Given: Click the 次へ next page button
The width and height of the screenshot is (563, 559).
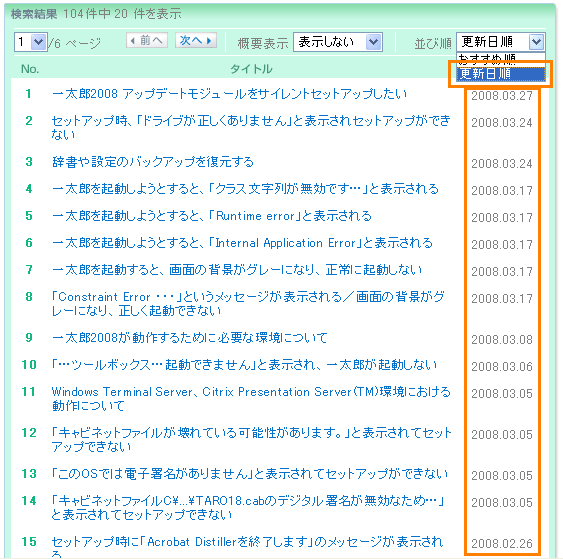Looking at the screenshot, I should click(x=196, y=41).
